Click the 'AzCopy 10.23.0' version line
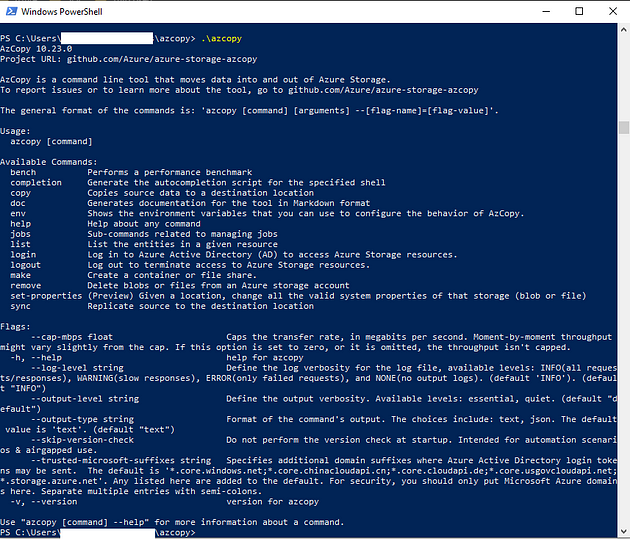This screenshot has width=630, height=539. point(36,49)
